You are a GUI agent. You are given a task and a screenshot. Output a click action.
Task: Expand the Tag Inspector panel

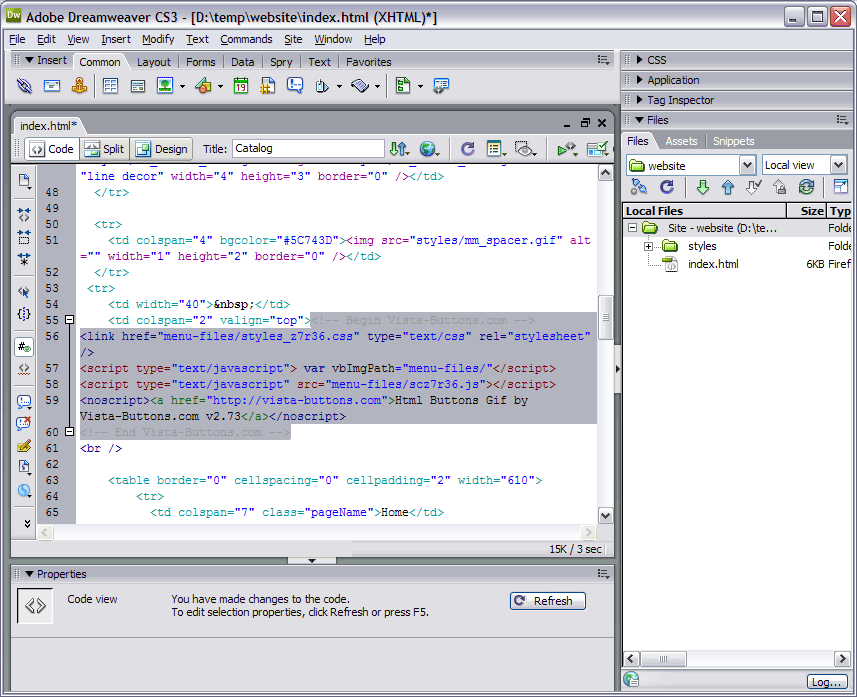click(640, 100)
